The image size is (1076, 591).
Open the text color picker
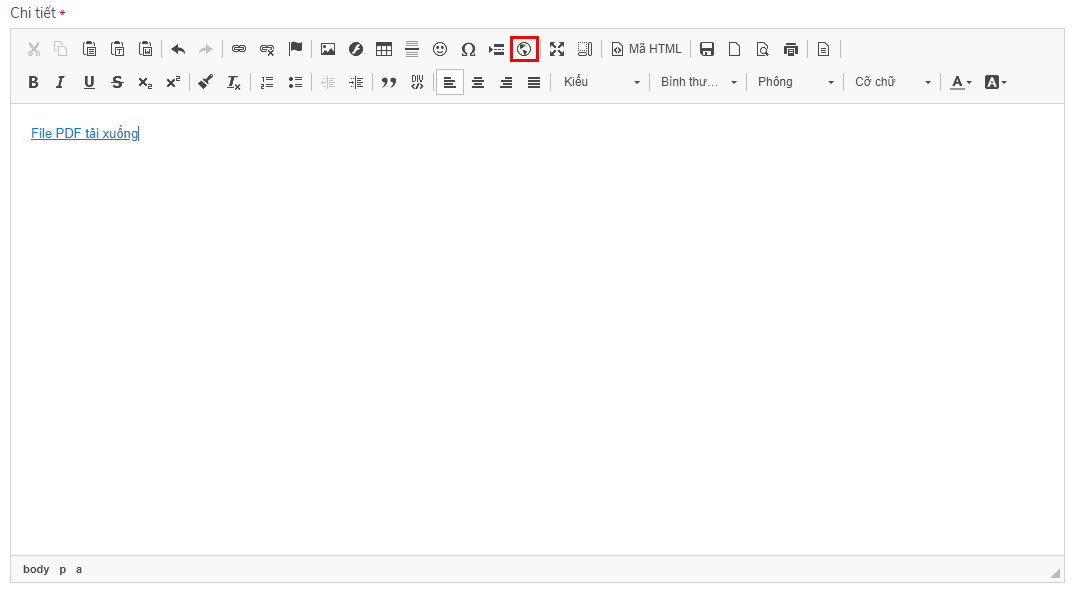click(x=960, y=82)
